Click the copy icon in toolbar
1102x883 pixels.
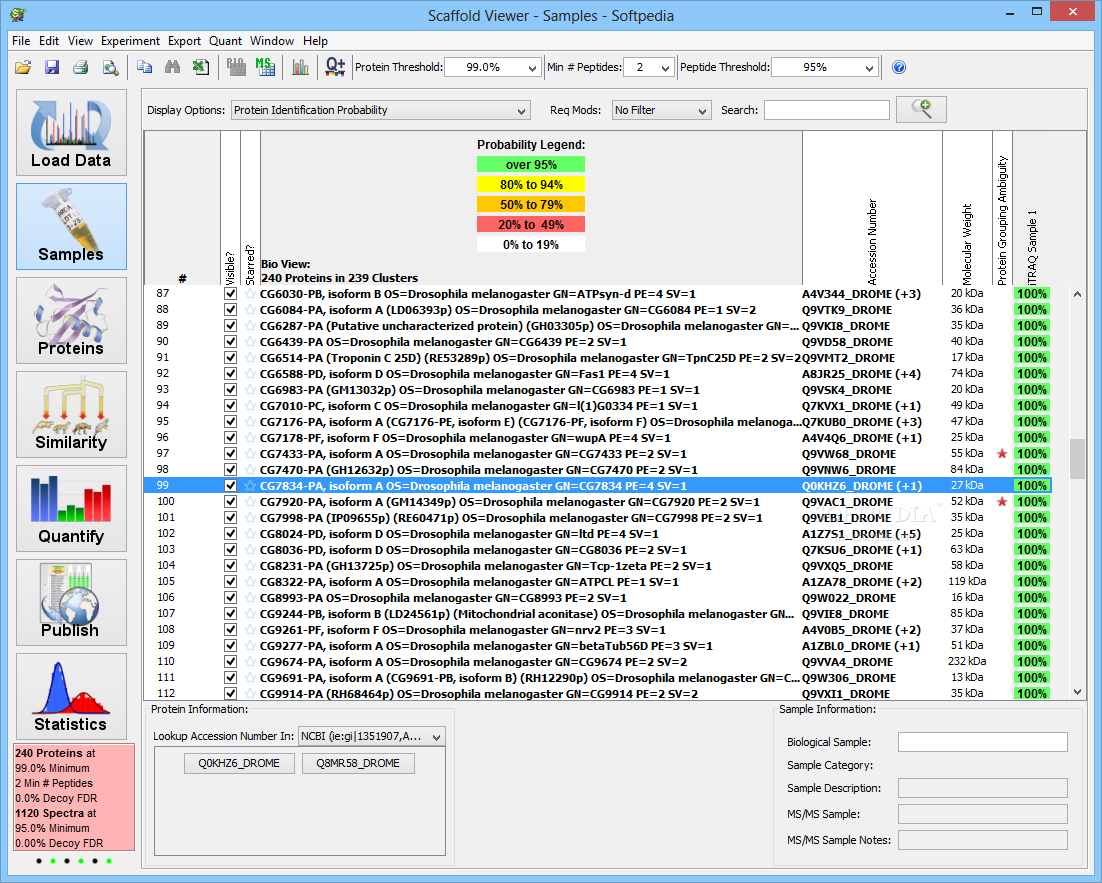tap(145, 67)
